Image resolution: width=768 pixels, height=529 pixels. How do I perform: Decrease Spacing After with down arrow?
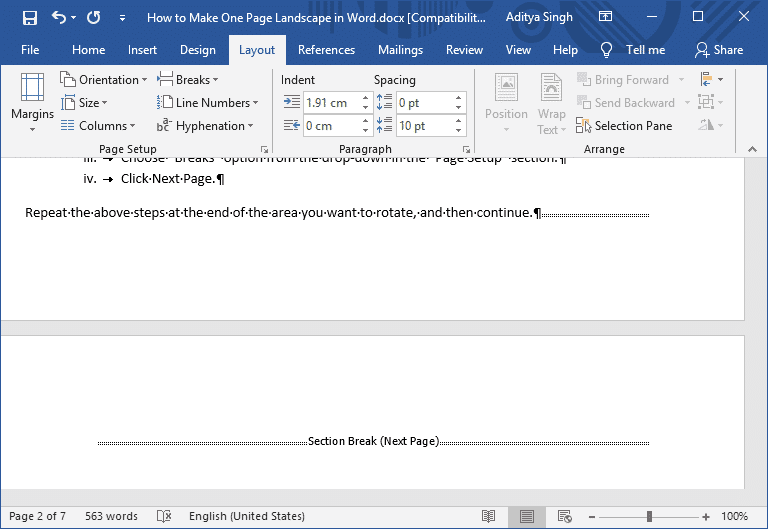(458, 131)
